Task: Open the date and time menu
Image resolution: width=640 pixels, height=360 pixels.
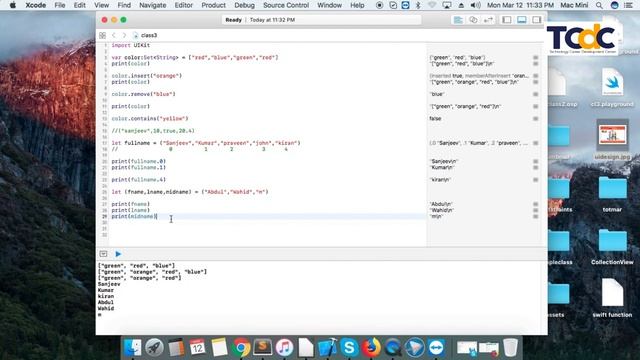Action: 520,5
